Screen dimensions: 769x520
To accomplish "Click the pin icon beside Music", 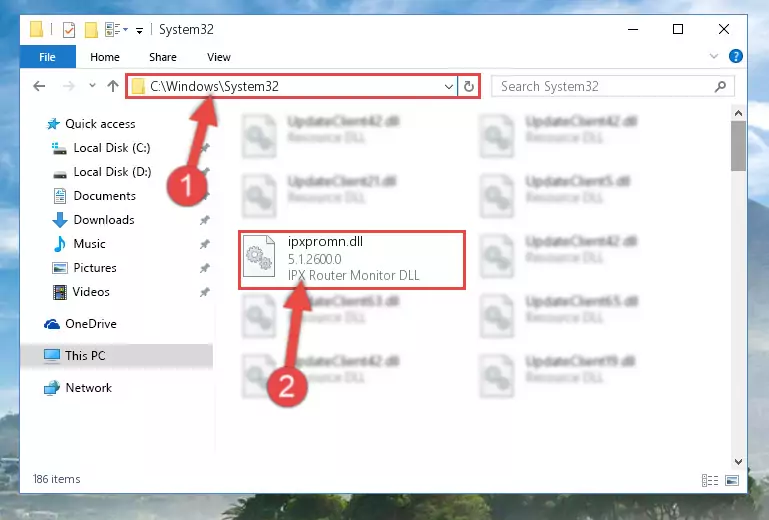I will [x=205, y=244].
